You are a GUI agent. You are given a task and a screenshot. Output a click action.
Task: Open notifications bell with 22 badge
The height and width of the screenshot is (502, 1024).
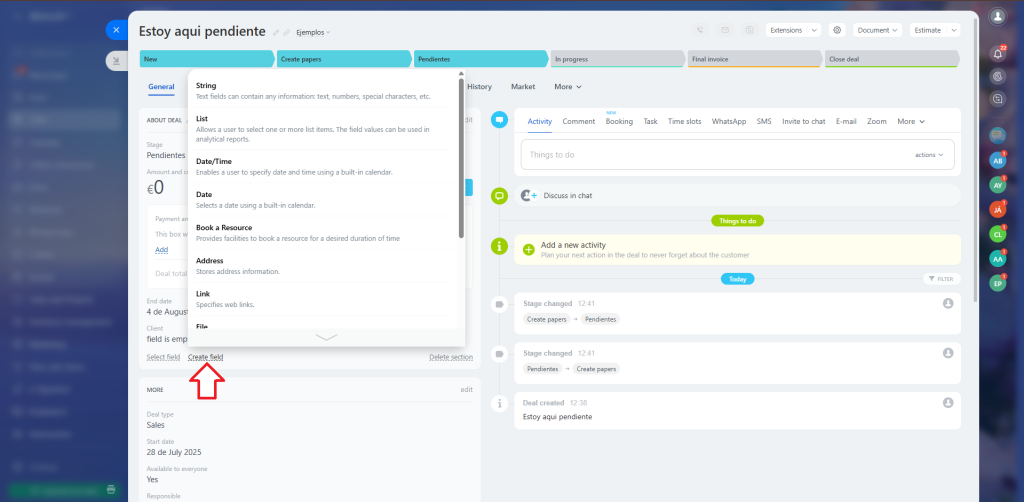click(996, 53)
